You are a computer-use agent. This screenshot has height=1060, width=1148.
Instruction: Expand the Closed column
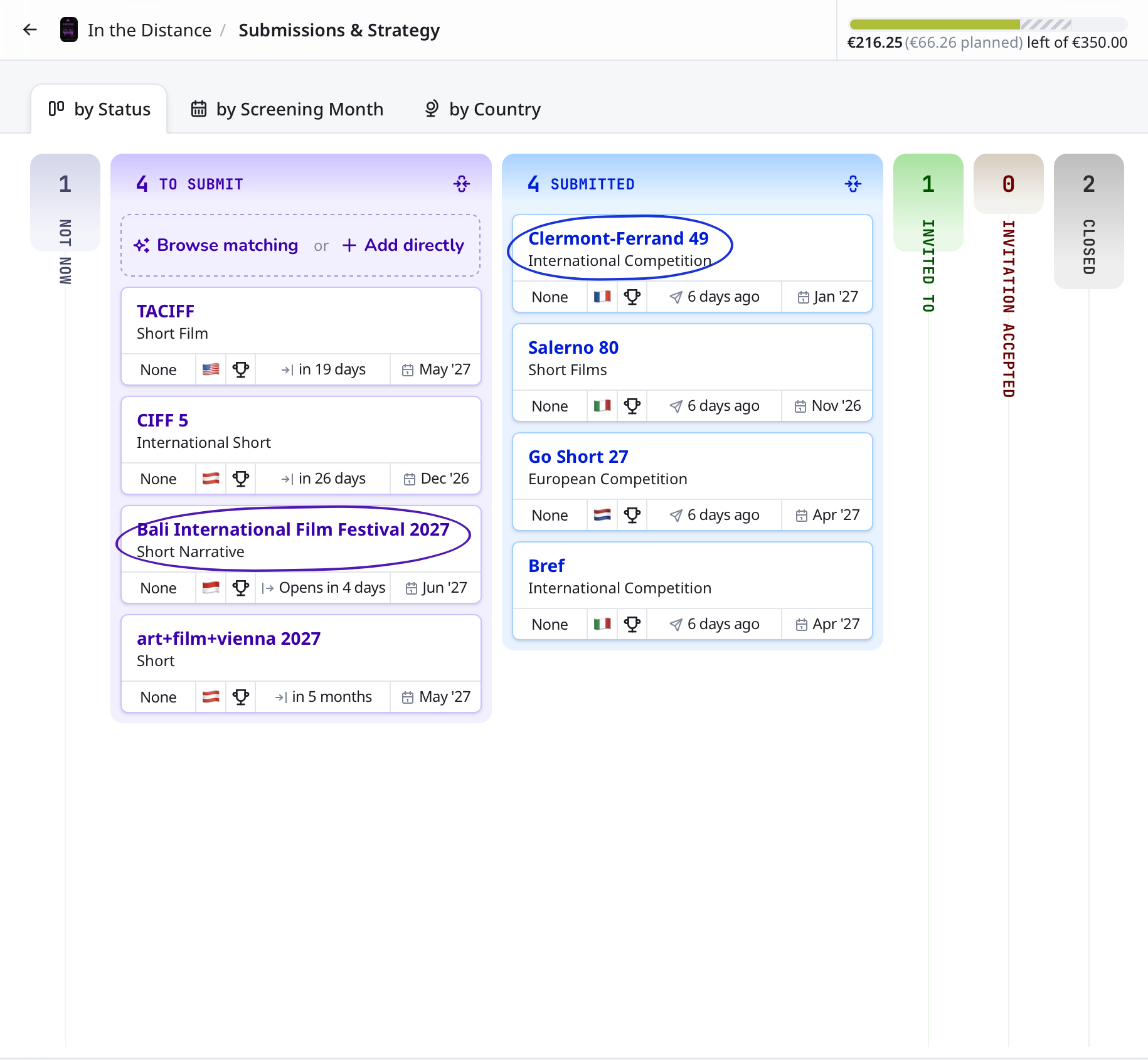[x=1089, y=221]
